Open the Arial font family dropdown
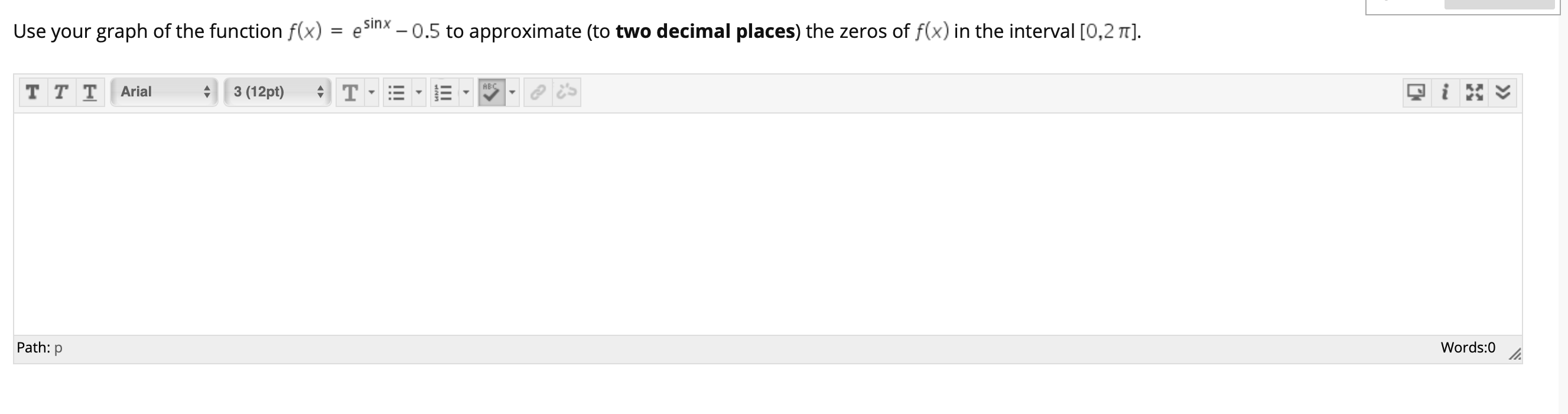1568x414 pixels. [x=164, y=92]
